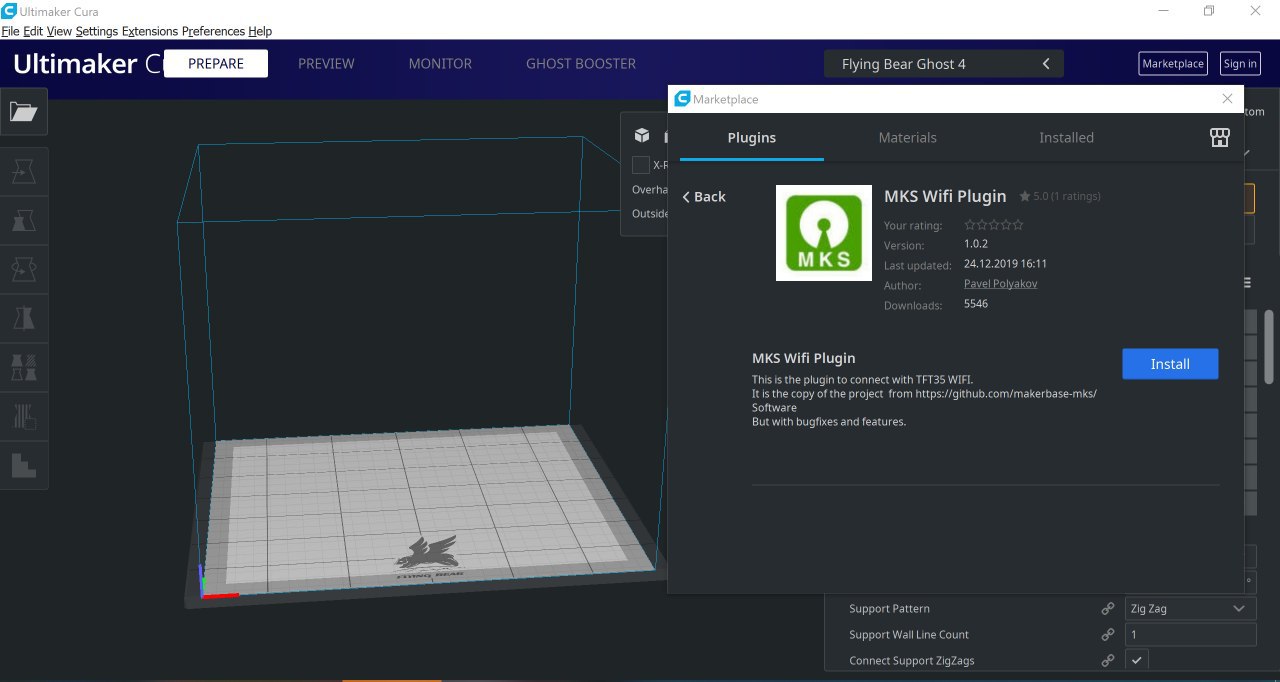Open the Preferences menu
1280x682 pixels.
tap(213, 31)
